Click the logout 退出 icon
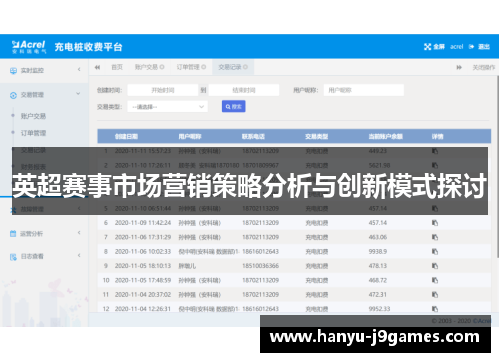The width and height of the screenshot is (500, 362). 471,47
